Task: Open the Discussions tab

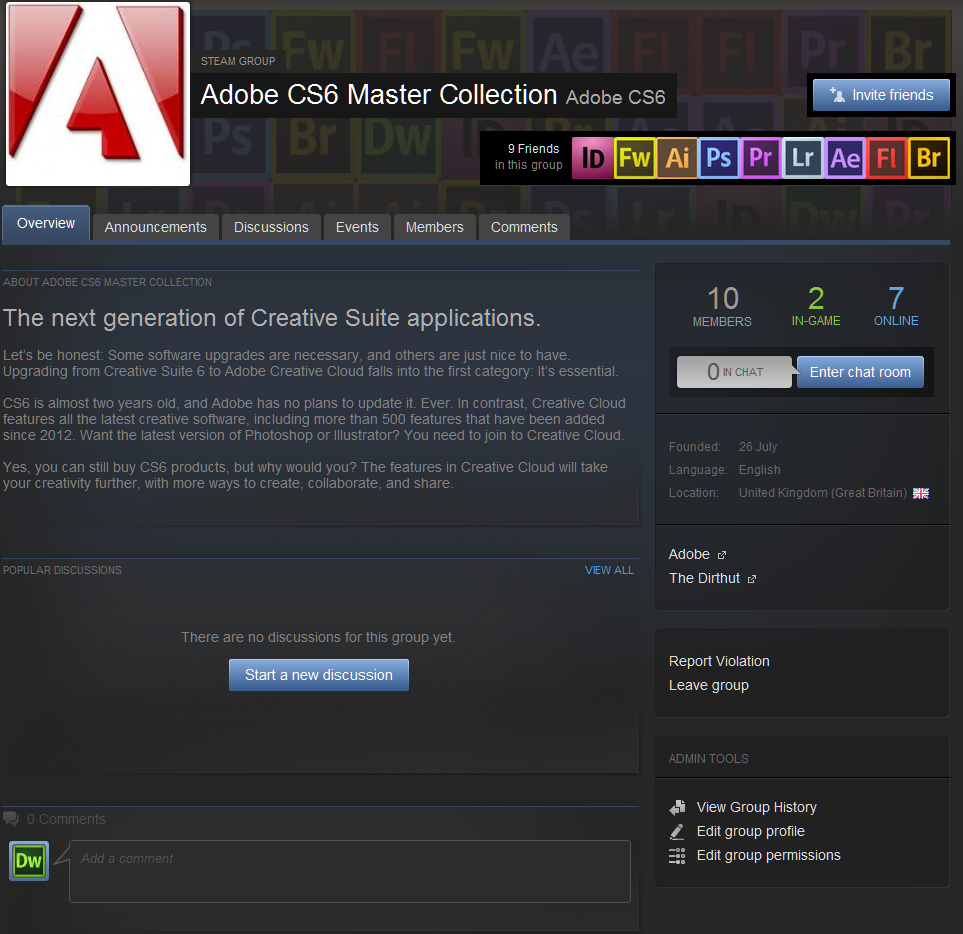Action: 271,227
